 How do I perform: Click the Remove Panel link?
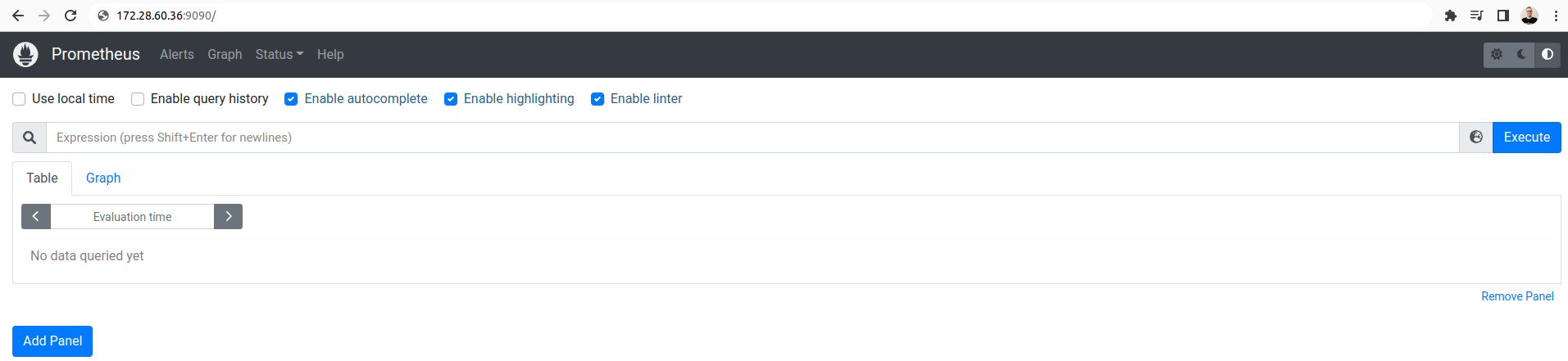tap(1517, 296)
